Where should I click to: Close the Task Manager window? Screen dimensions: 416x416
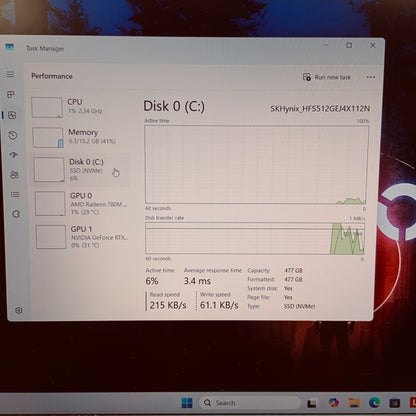[373, 45]
